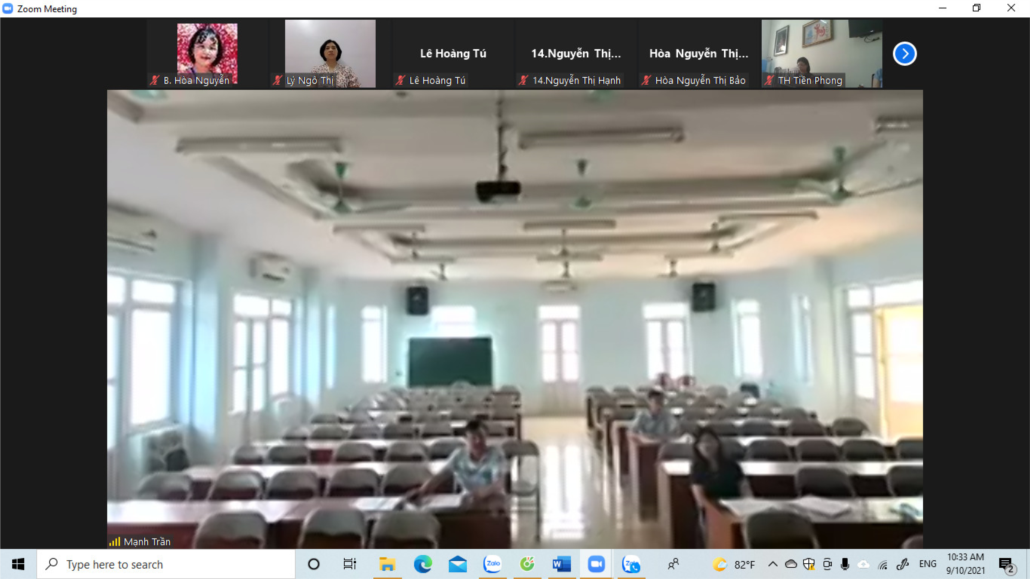Click the Type here to search box
Screen dimensions: 1030x579
(x=166, y=564)
